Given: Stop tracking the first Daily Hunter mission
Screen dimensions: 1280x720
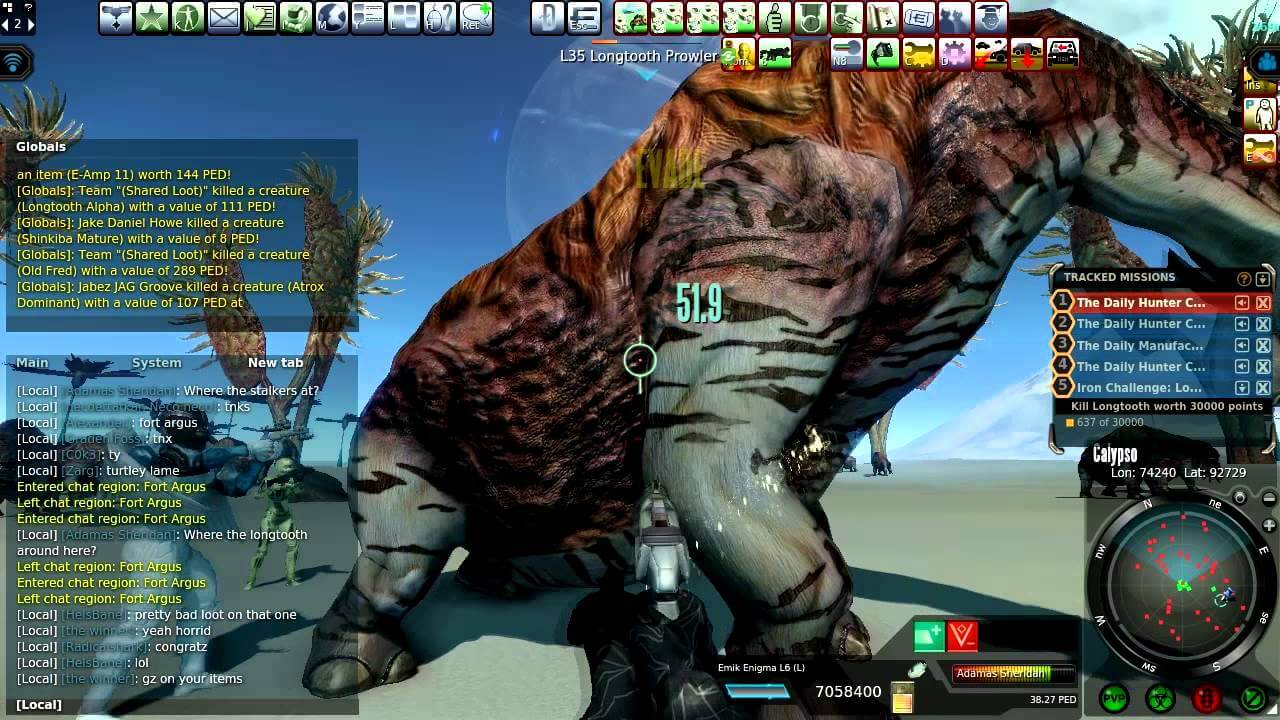Looking at the screenshot, I should point(1263,303).
